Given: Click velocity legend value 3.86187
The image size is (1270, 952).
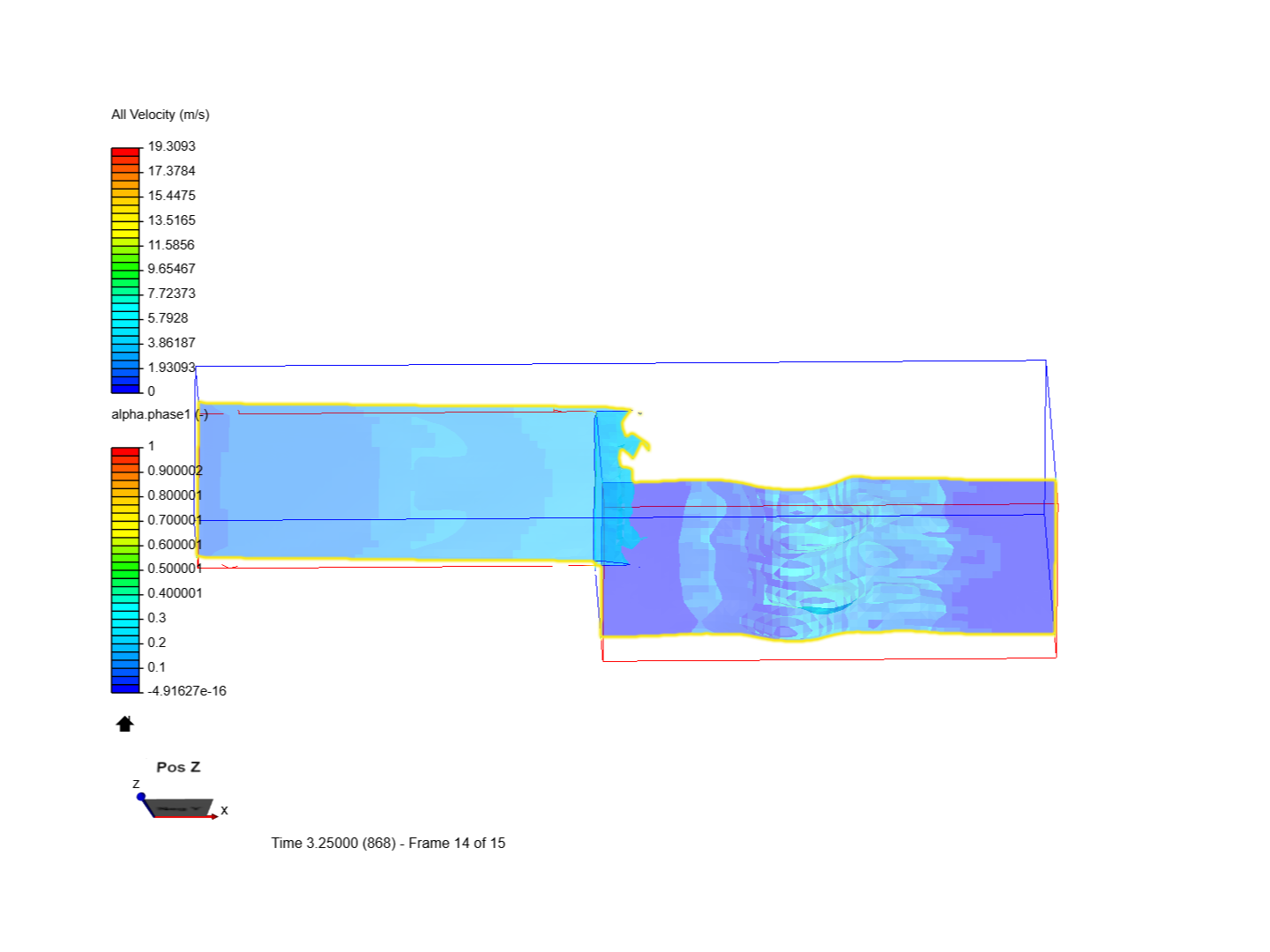Looking at the screenshot, I should [x=171, y=343].
